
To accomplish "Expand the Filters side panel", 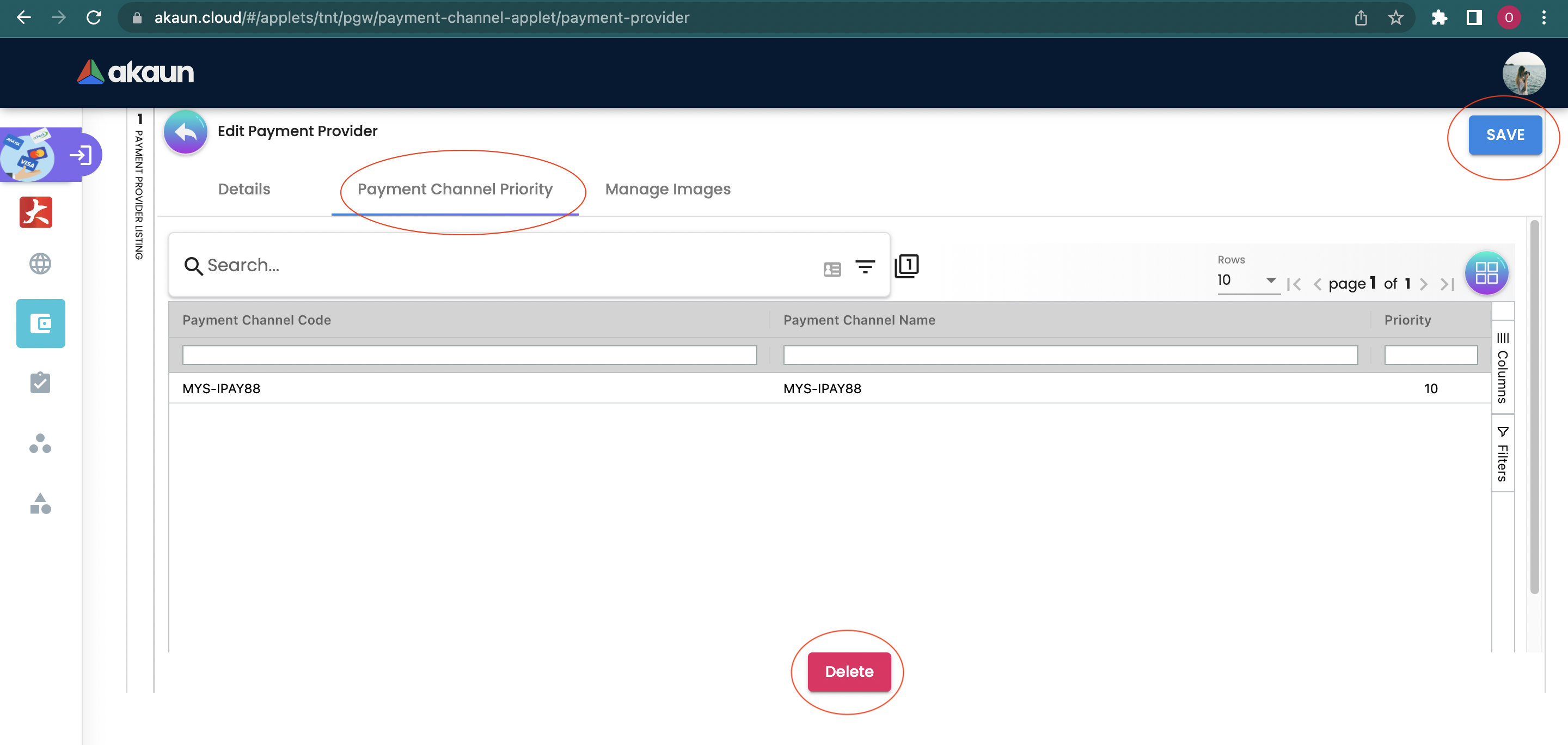I will coord(1502,454).
